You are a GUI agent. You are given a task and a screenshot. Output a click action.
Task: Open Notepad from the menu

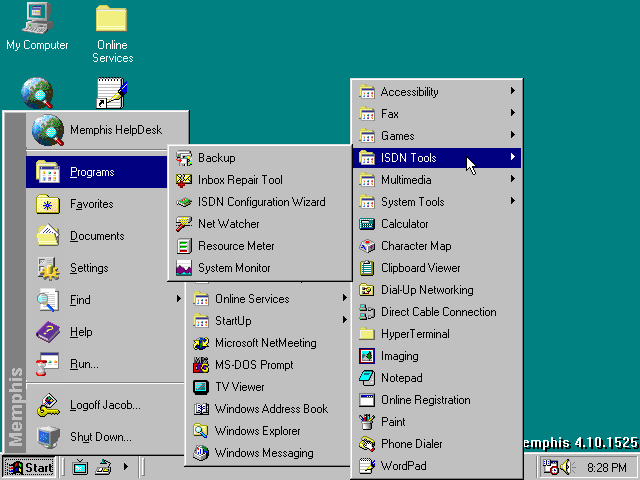point(437,378)
